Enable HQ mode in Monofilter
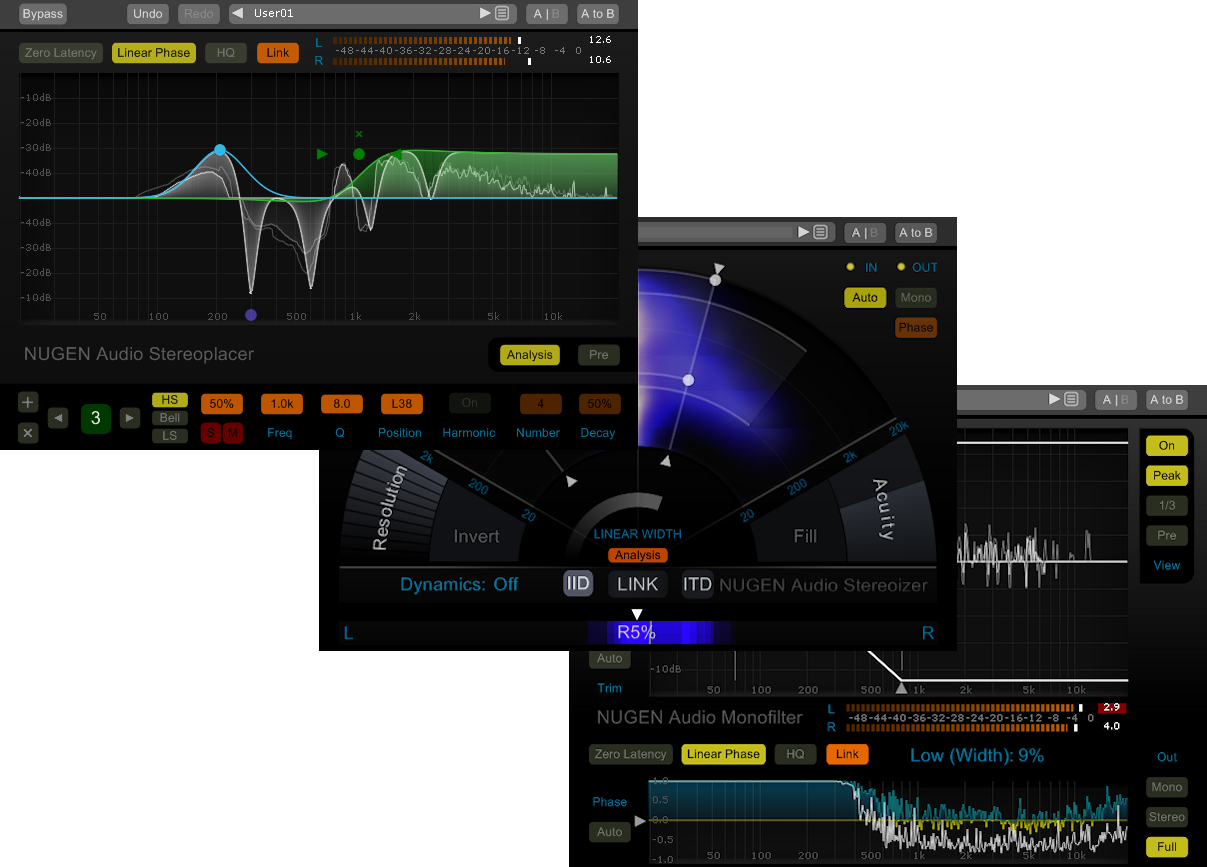Screen dimensions: 1207x867 click(x=795, y=754)
